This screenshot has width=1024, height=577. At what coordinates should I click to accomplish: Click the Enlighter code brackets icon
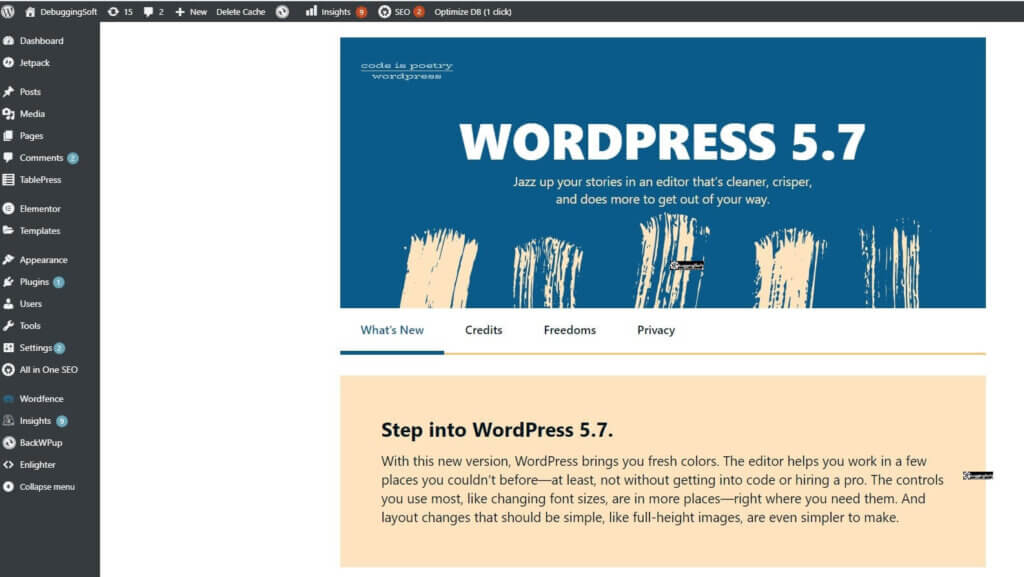tap(8, 465)
